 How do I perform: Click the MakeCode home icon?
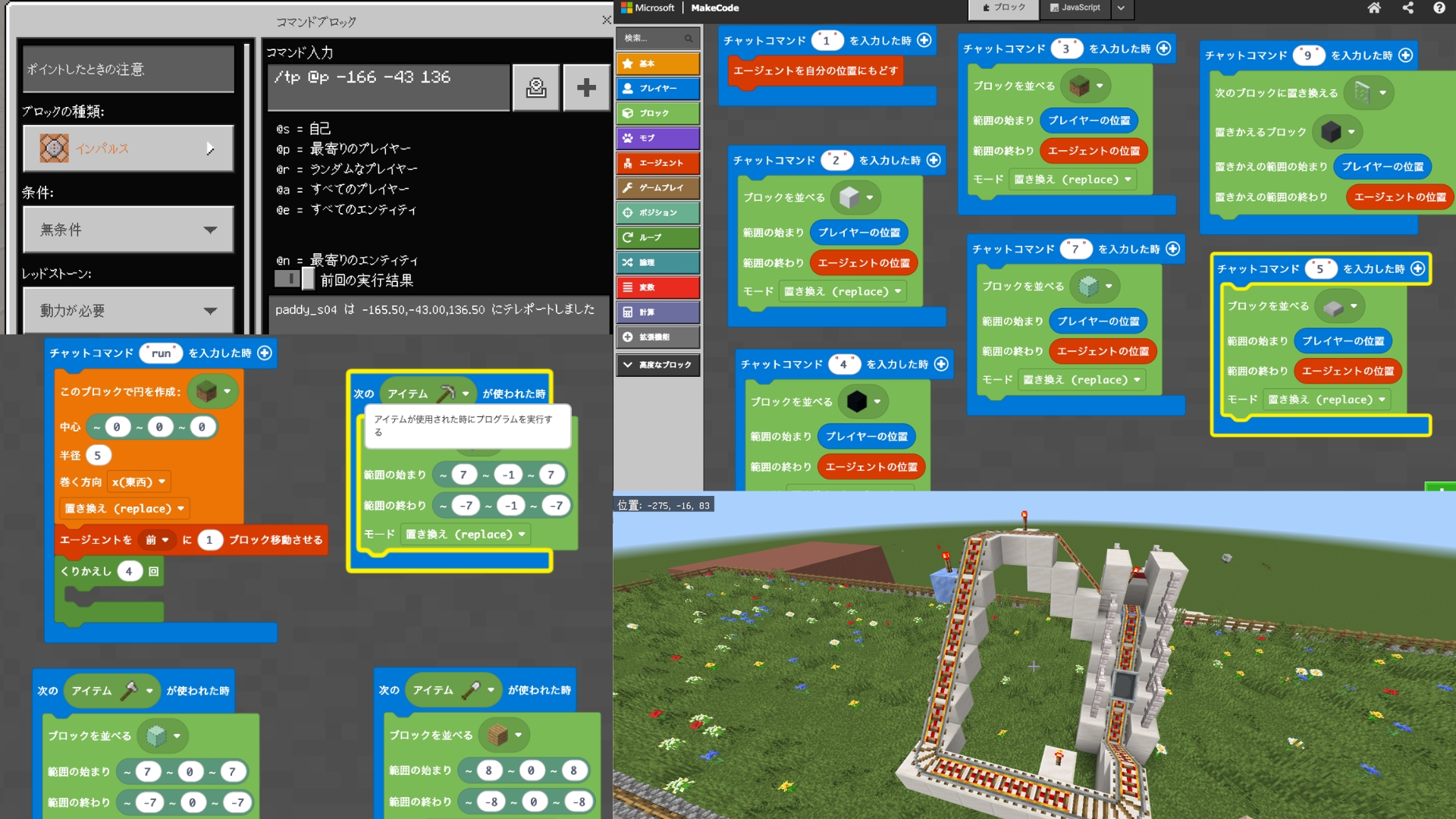click(1374, 8)
